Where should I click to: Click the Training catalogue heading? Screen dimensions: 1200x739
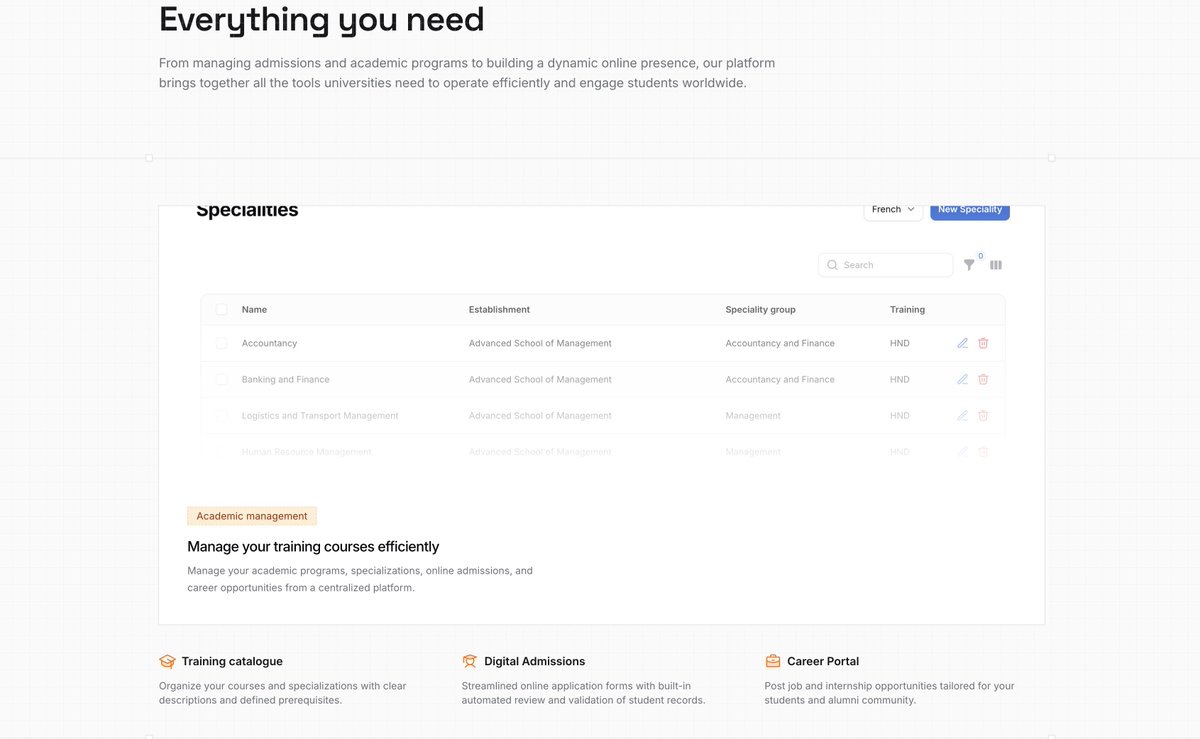pos(232,661)
